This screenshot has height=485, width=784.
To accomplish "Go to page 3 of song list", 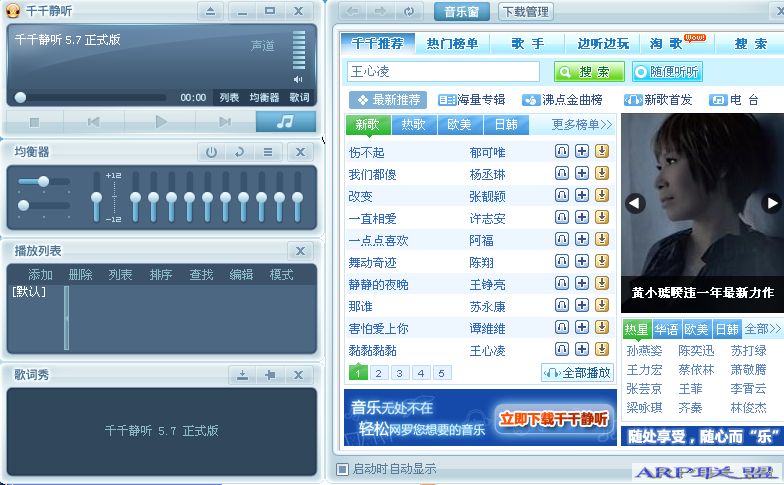I will [400, 373].
